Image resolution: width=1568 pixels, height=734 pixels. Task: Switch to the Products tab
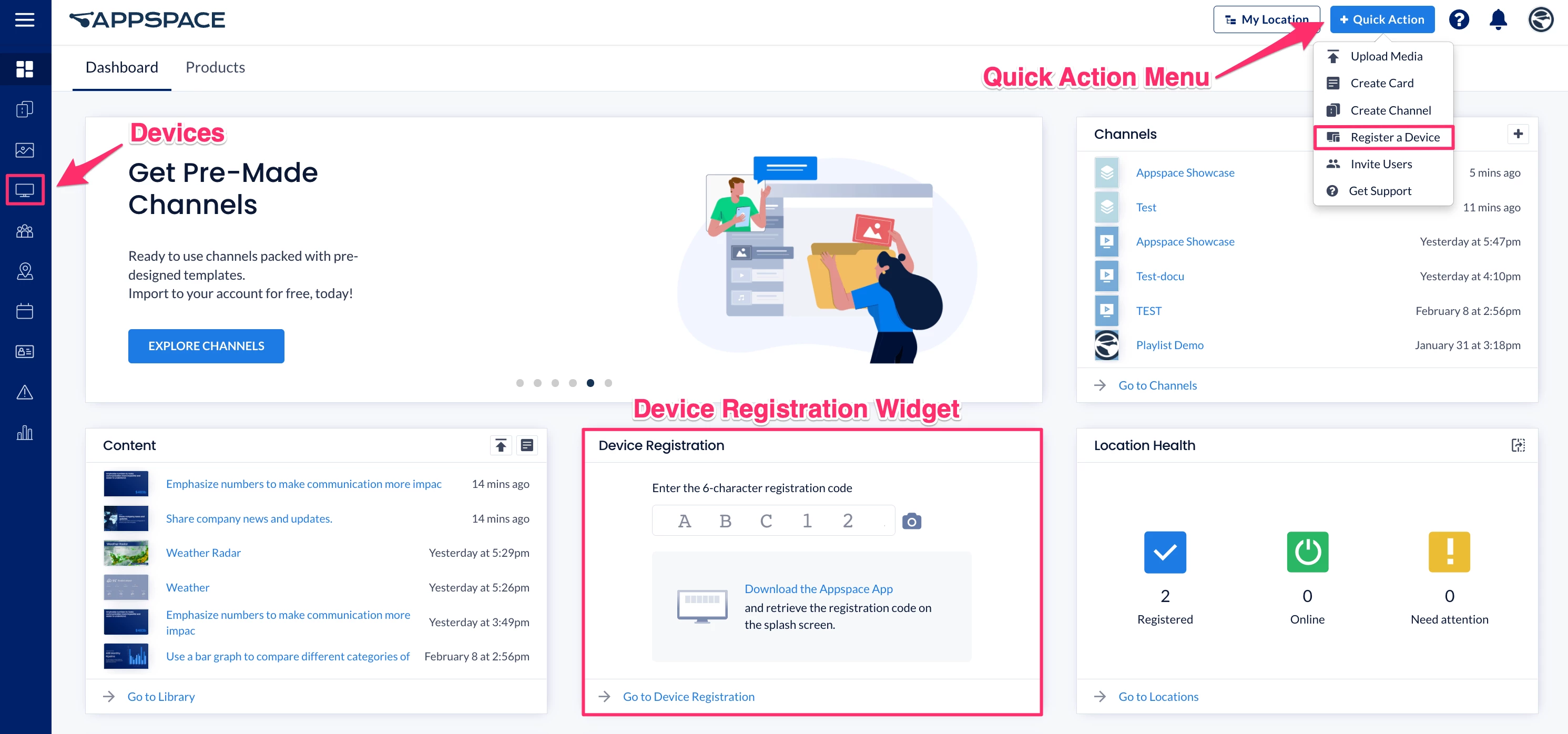(x=215, y=67)
